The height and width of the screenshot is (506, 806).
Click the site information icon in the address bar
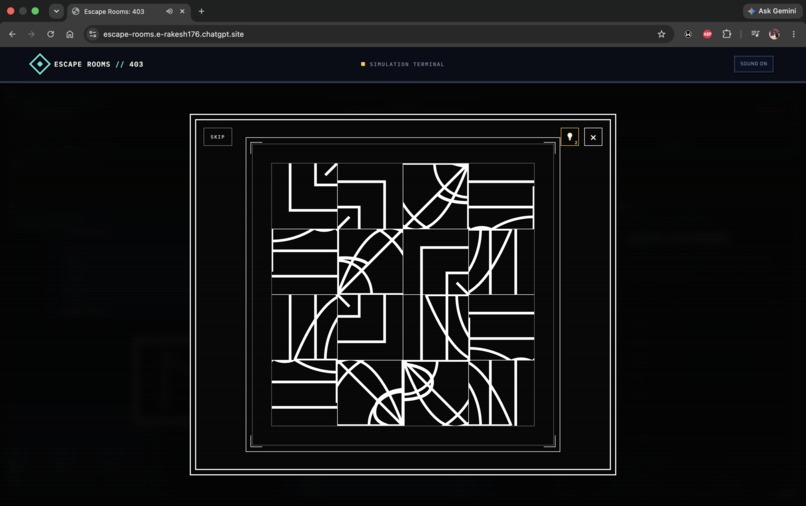pyautogui.click(x=93, y=34)
